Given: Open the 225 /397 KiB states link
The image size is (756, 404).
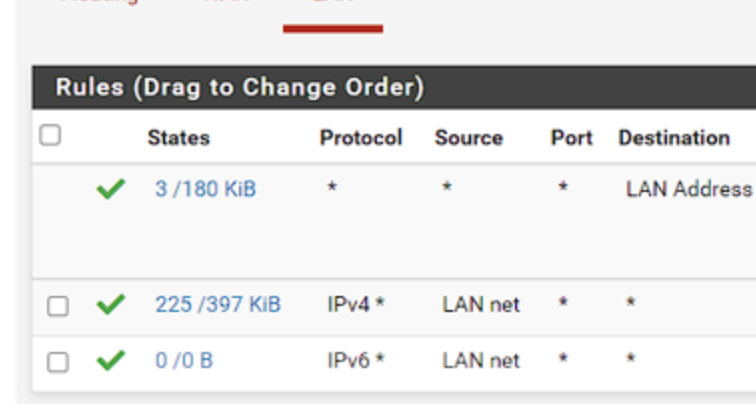Looking at the screenshot, I should point(217,305).
